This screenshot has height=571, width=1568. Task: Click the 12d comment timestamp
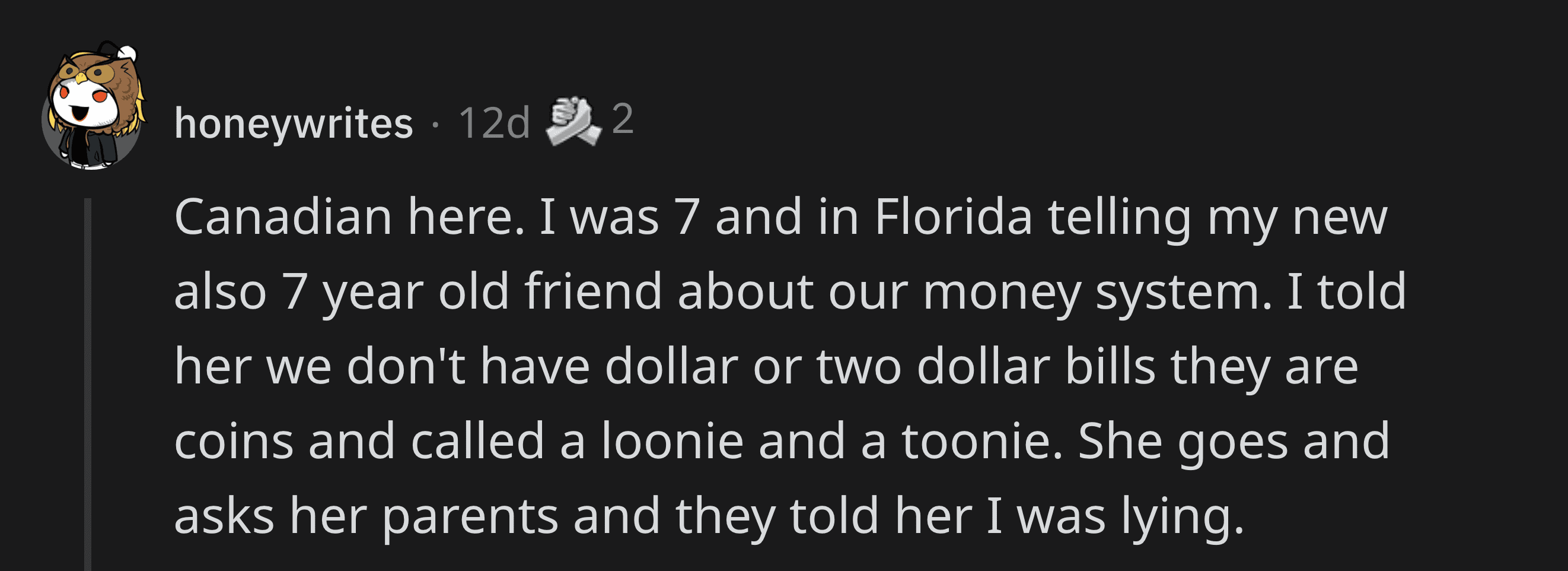(x=494, y=123)
